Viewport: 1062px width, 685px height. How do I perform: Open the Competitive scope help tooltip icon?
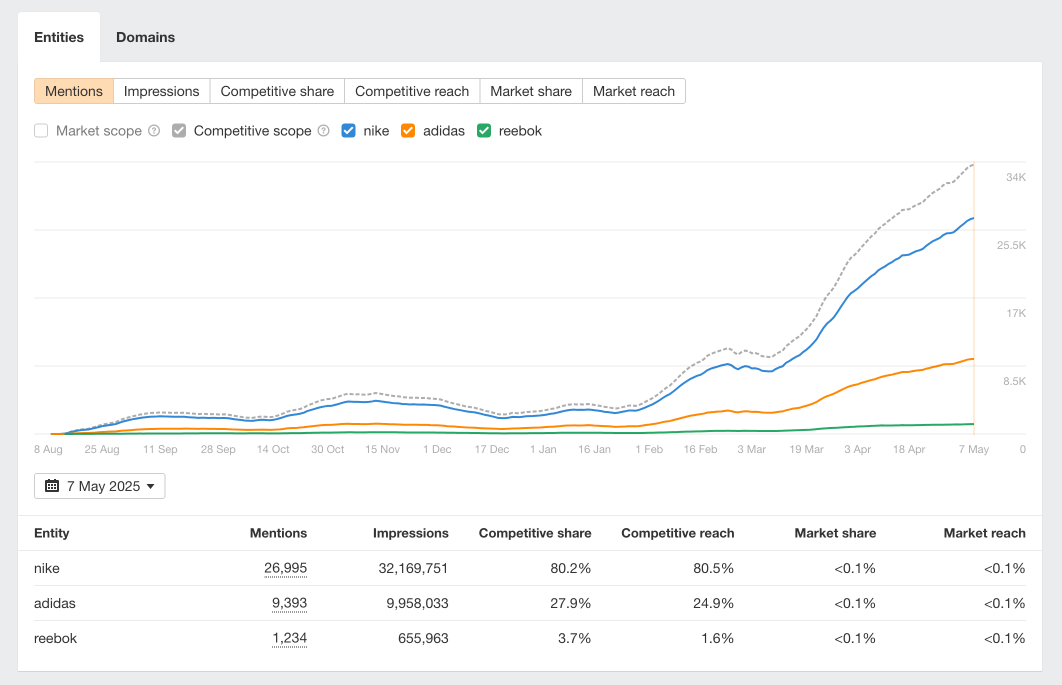(324, 131)
